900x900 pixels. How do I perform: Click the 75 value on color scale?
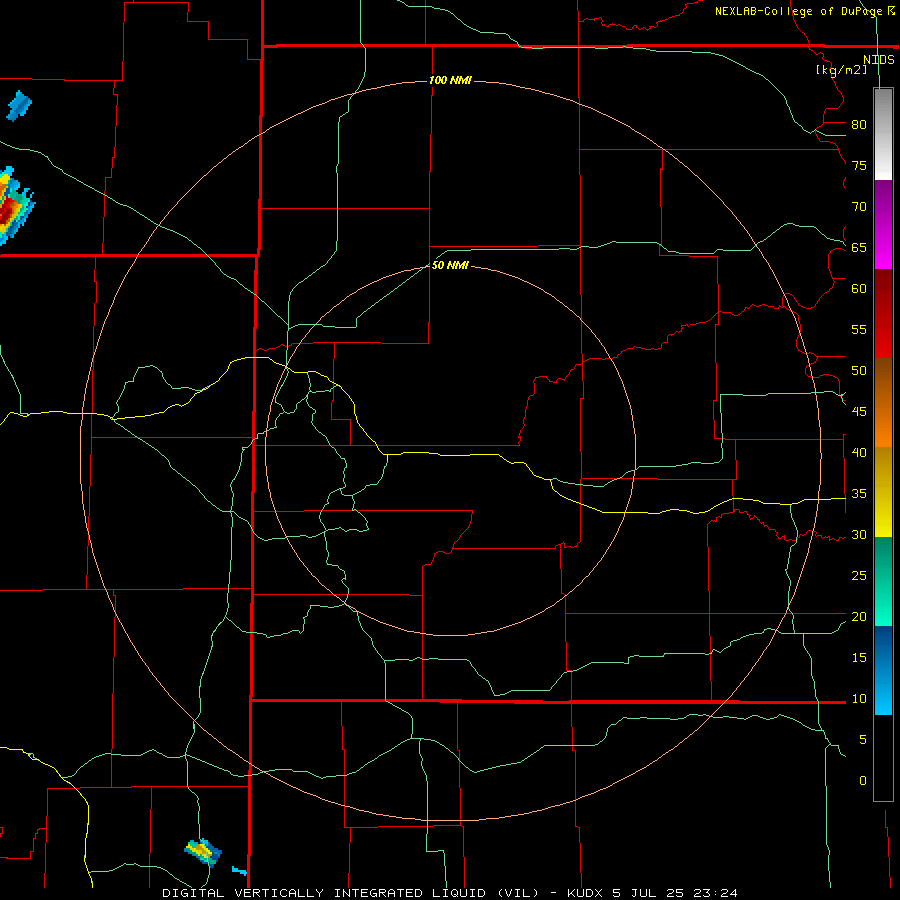pyautogui.click(x=859, y=165)
